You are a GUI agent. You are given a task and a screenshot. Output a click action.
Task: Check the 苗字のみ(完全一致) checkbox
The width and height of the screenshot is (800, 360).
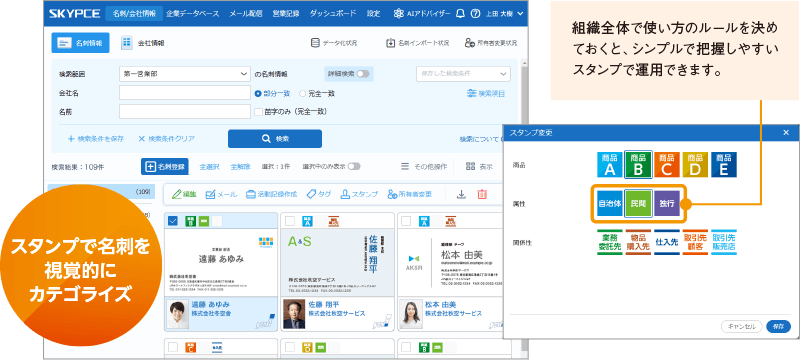[x=258, y=111]
